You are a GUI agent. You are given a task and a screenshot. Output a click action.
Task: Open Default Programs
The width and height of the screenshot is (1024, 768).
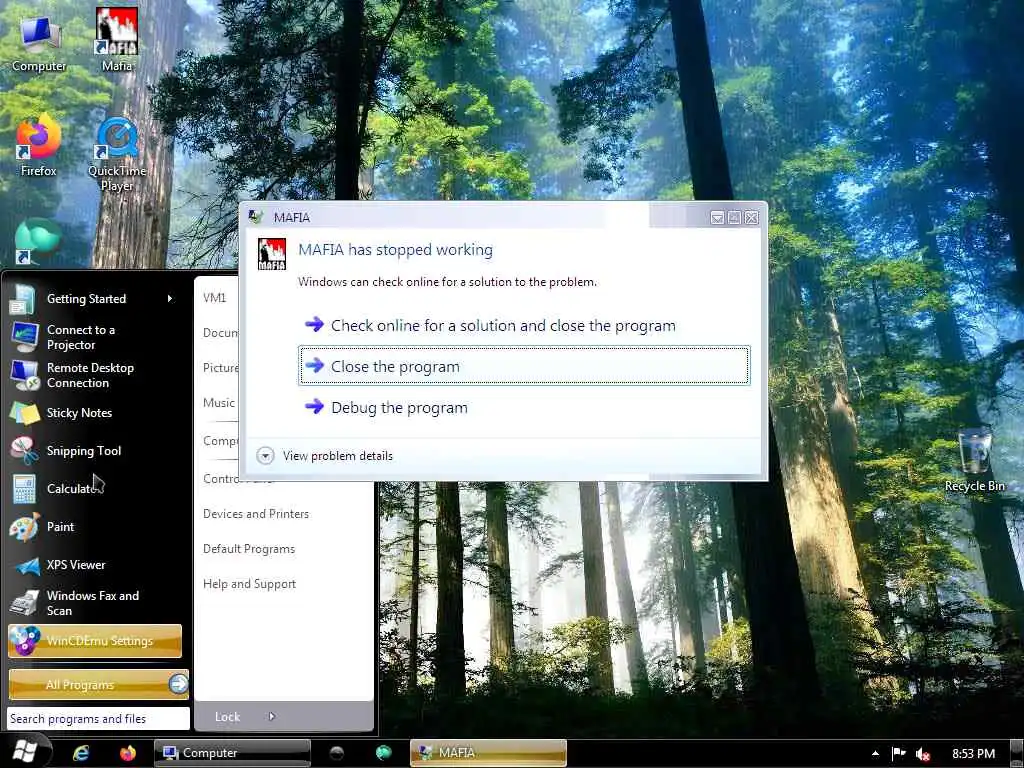(249, 549)
